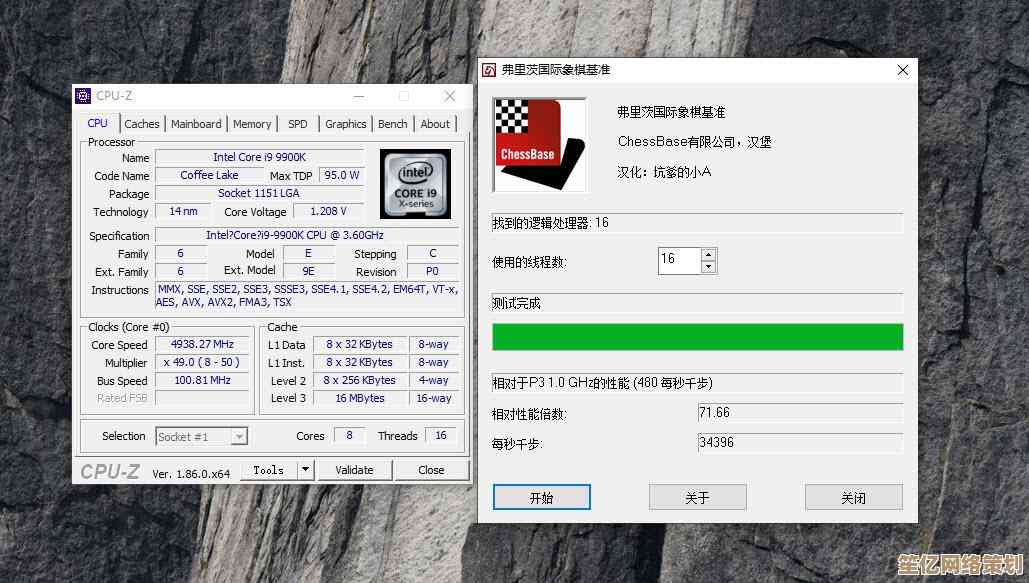Click the ChessBase logo image
The height and width of the screenshot is (583, 1029).
[539, 143]
